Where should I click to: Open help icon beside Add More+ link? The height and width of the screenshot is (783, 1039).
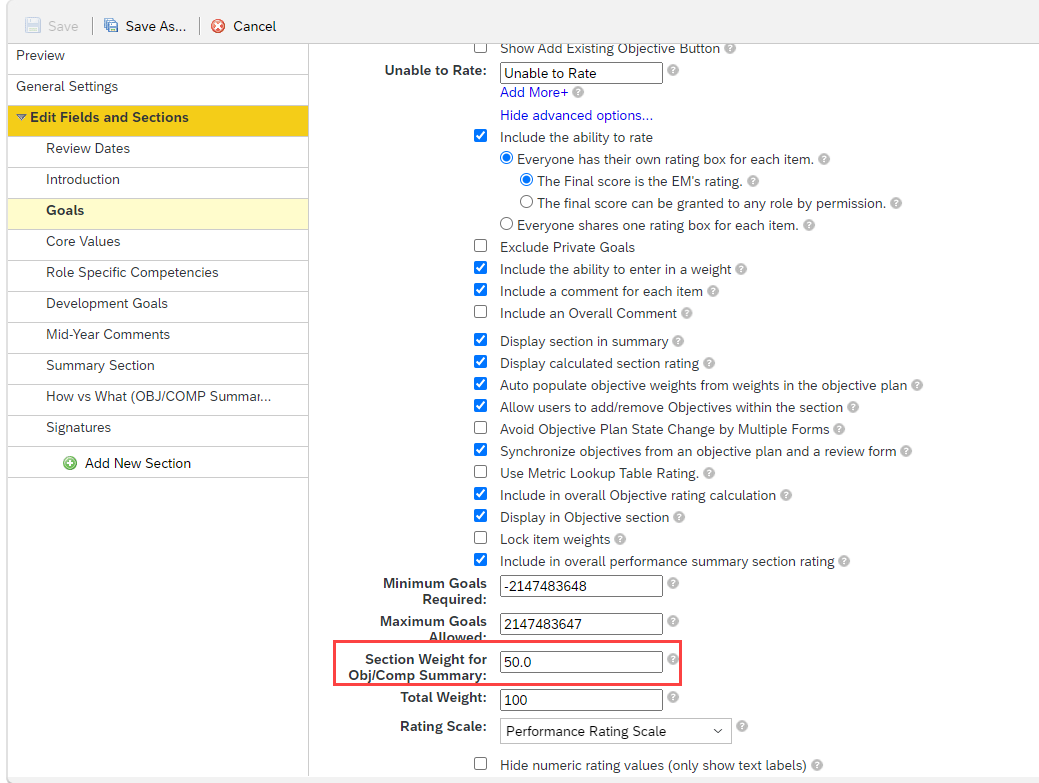578,92
